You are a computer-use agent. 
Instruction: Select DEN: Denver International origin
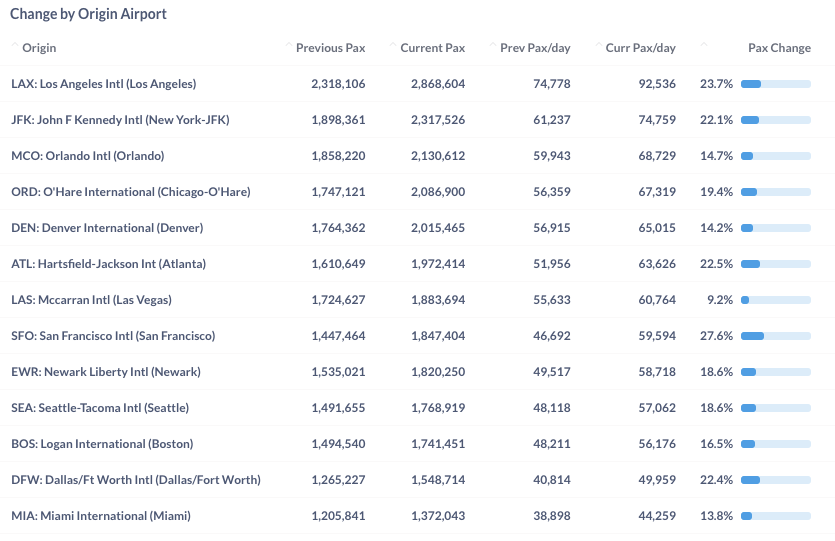pos(107,228)
